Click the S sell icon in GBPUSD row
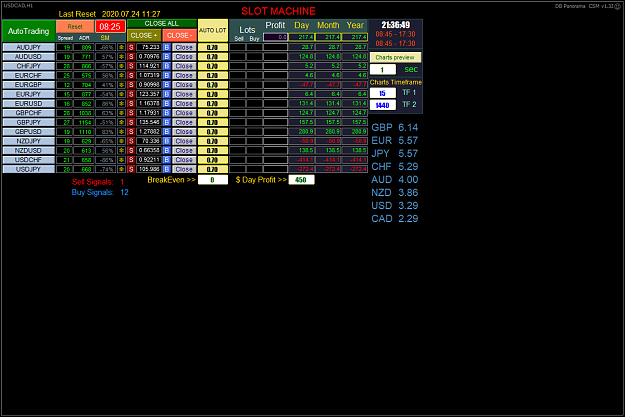 (131, 132)
